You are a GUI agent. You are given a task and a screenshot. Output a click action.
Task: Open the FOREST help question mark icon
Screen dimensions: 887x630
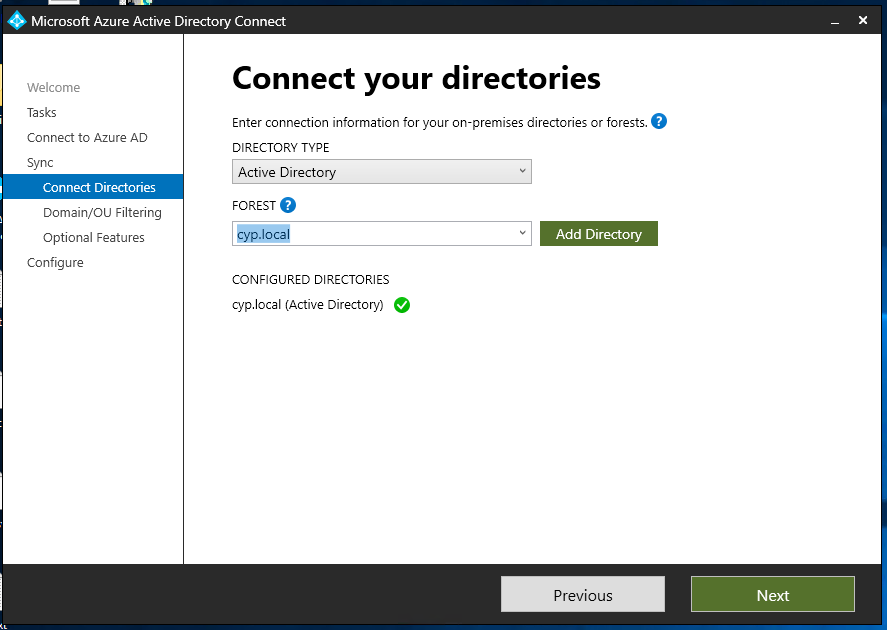pos(288,205)
